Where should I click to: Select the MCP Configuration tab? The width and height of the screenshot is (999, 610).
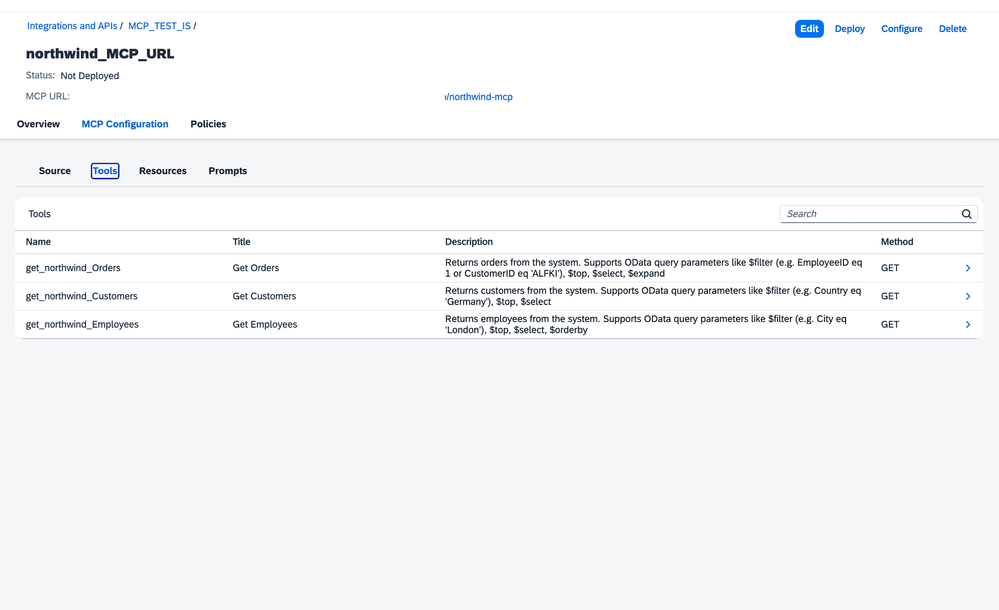coord(125,124)
